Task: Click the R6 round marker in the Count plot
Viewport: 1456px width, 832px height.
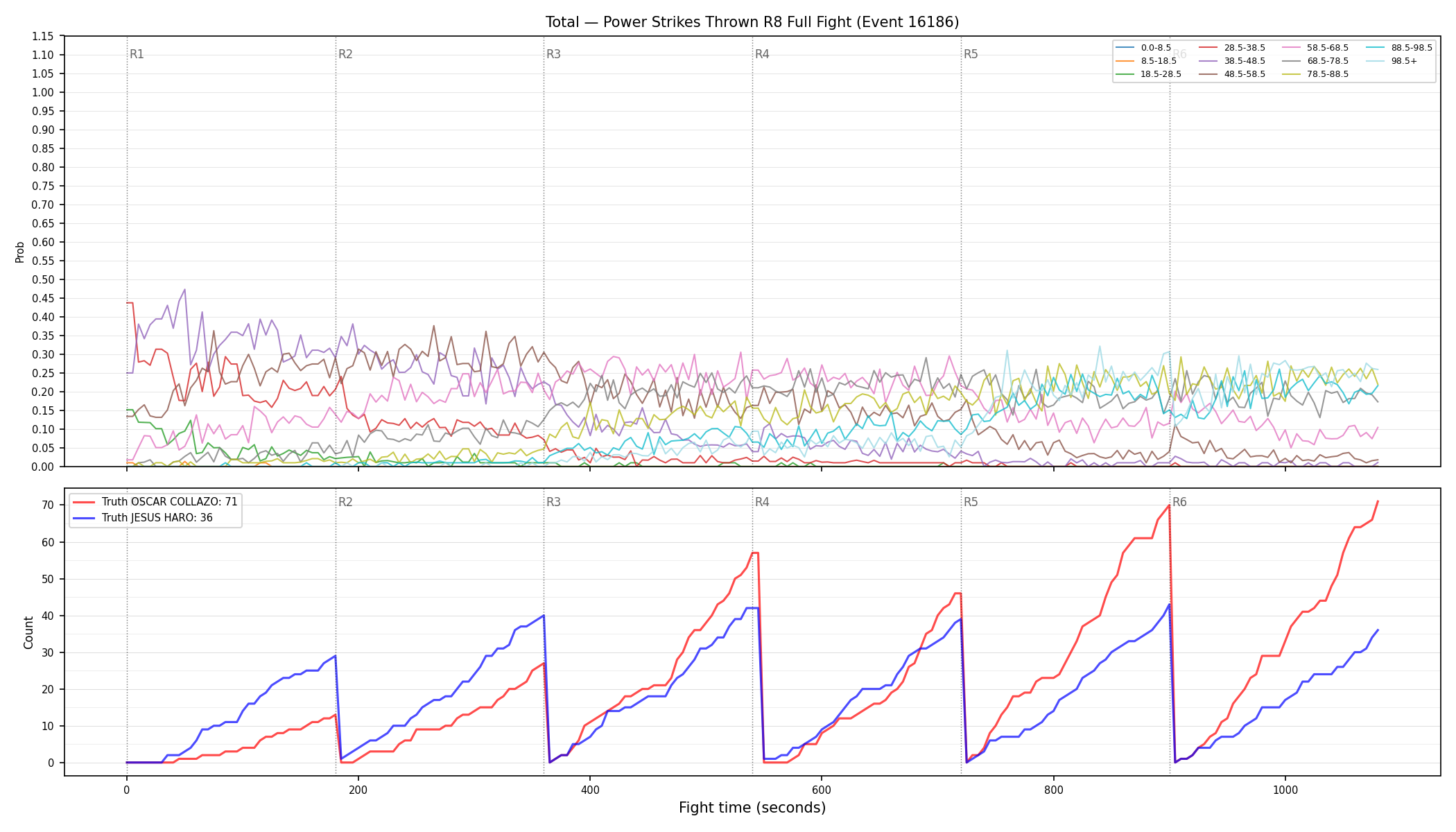Action: pos(1179,502)
